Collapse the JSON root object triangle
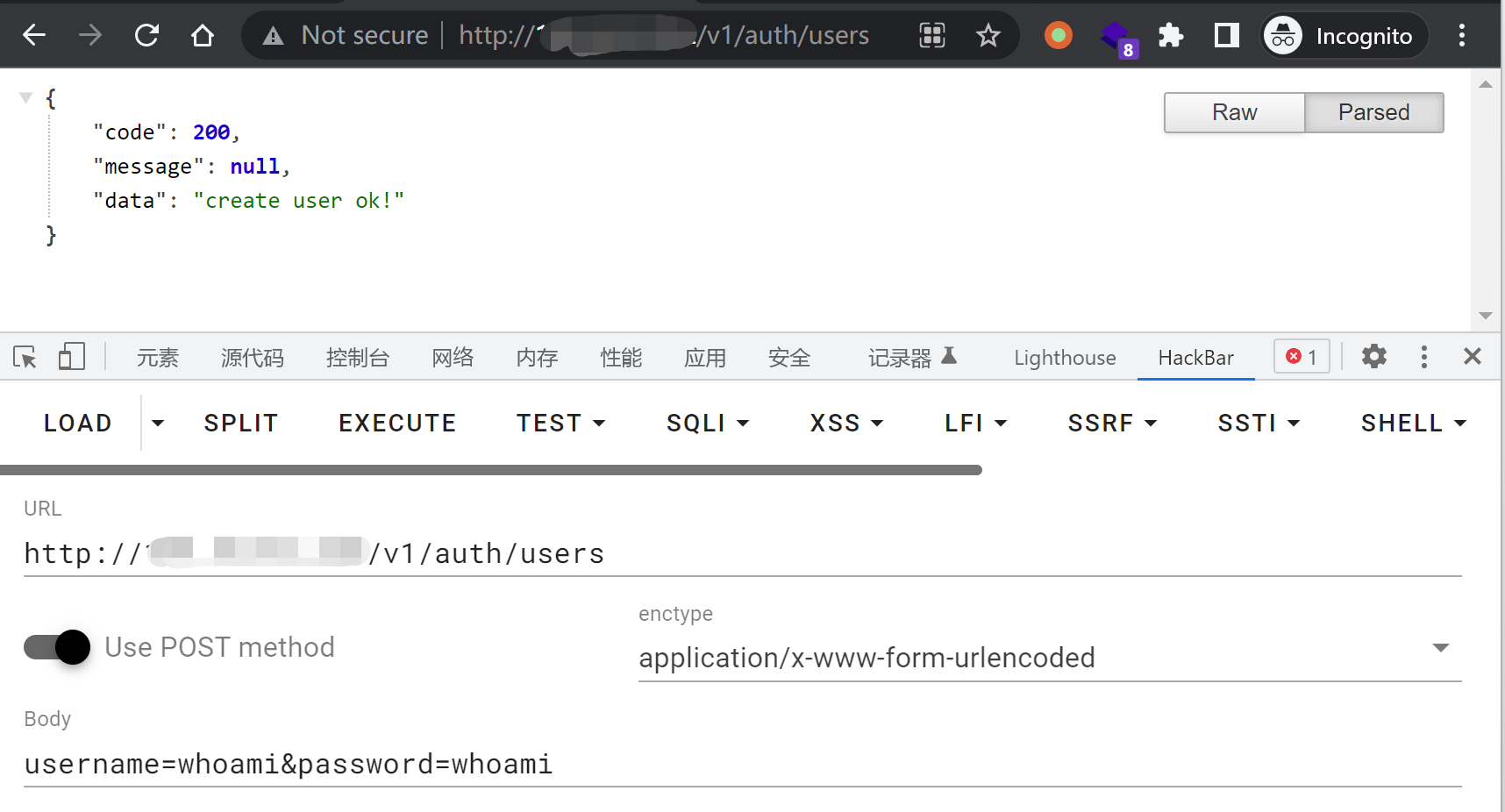The image size is (1505, 812). pyautogui.click(x=26, y=97)
